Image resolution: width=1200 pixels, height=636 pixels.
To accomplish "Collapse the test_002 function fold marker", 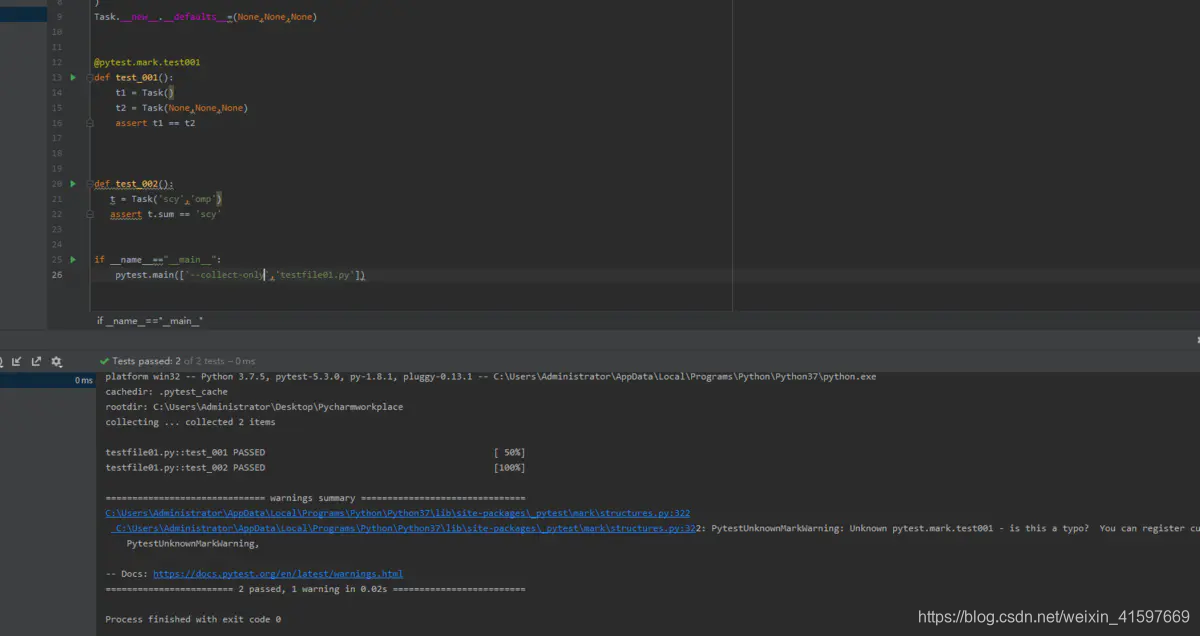I will coord(91,184).
